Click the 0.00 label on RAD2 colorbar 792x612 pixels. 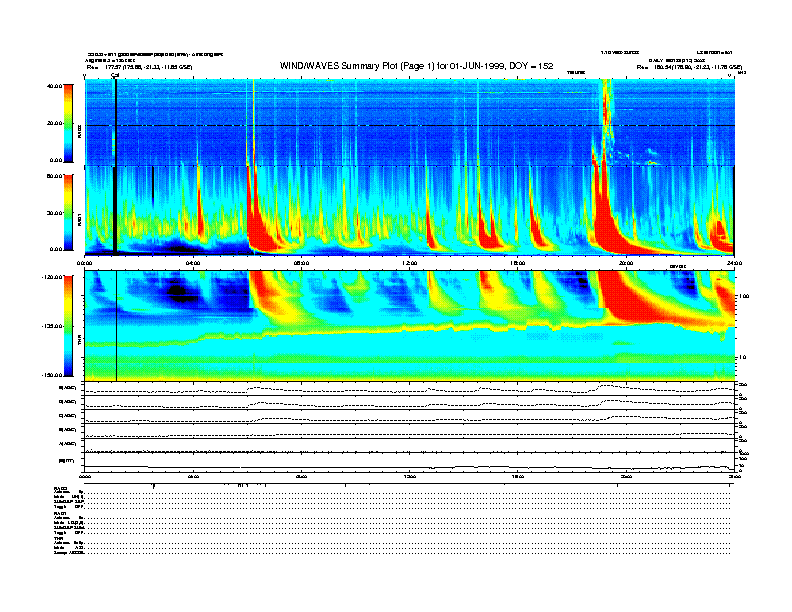57,161
